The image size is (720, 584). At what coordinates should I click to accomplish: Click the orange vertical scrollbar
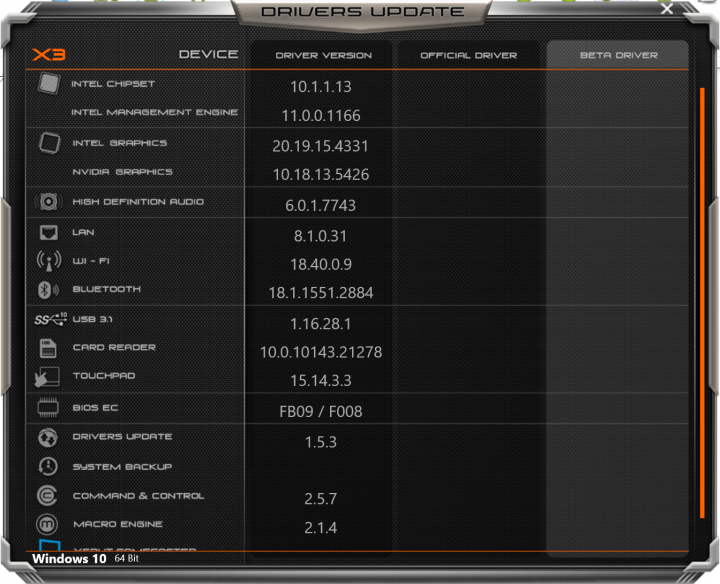(702, 303)
